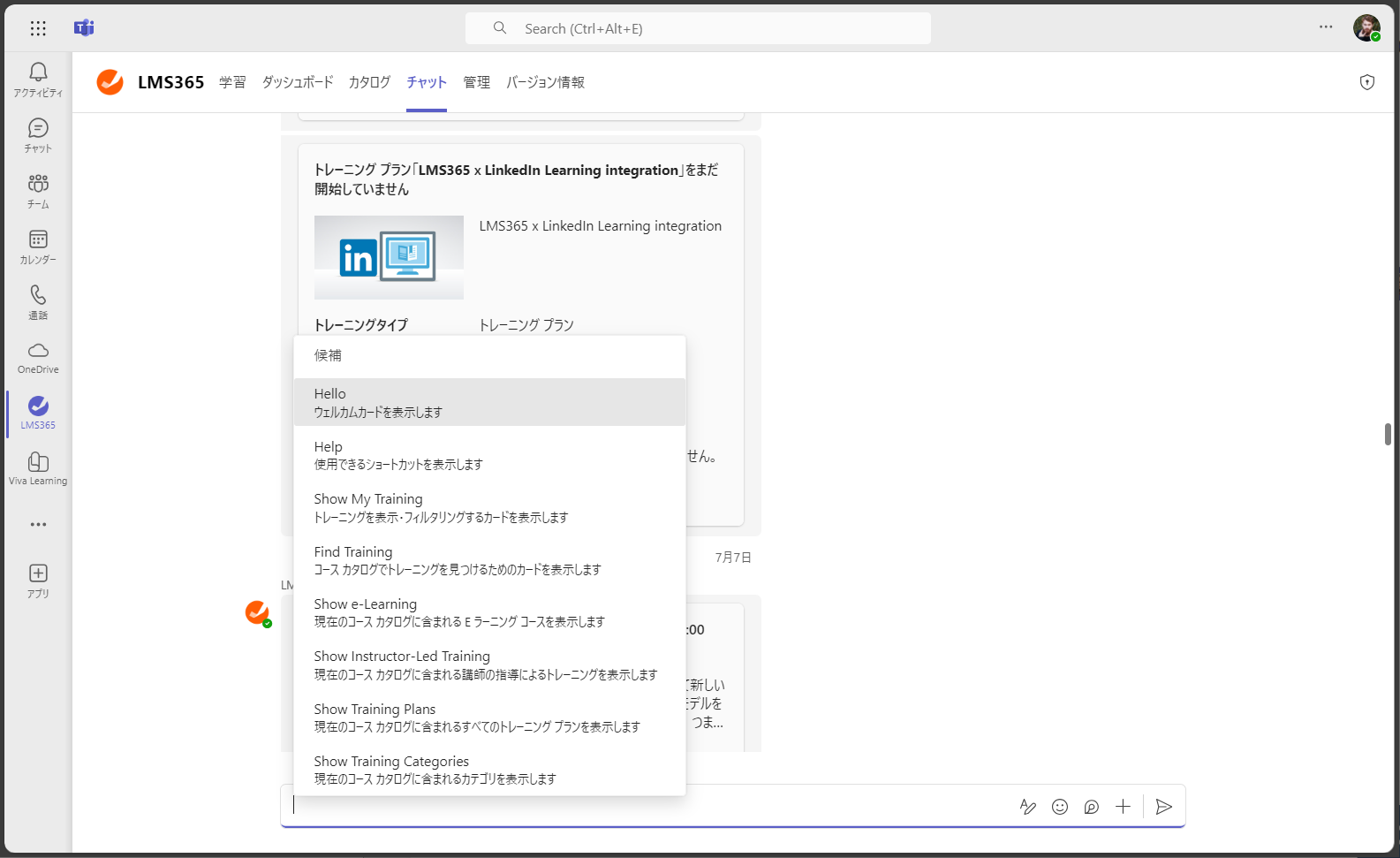The image size is (1400, 858).
Task: Click the Microsoft Teams logo icon
Action: (84, 28)
